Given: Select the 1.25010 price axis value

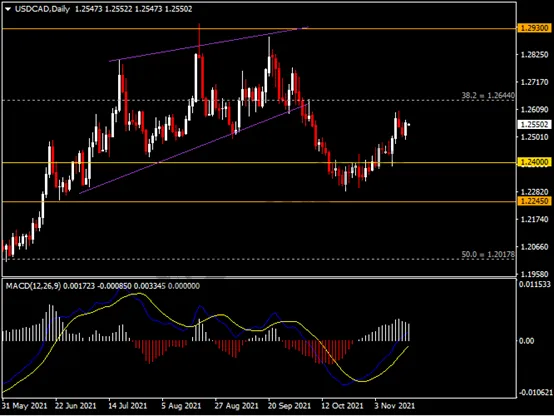Looking at the screenshot, I should (x=535, y=137).
